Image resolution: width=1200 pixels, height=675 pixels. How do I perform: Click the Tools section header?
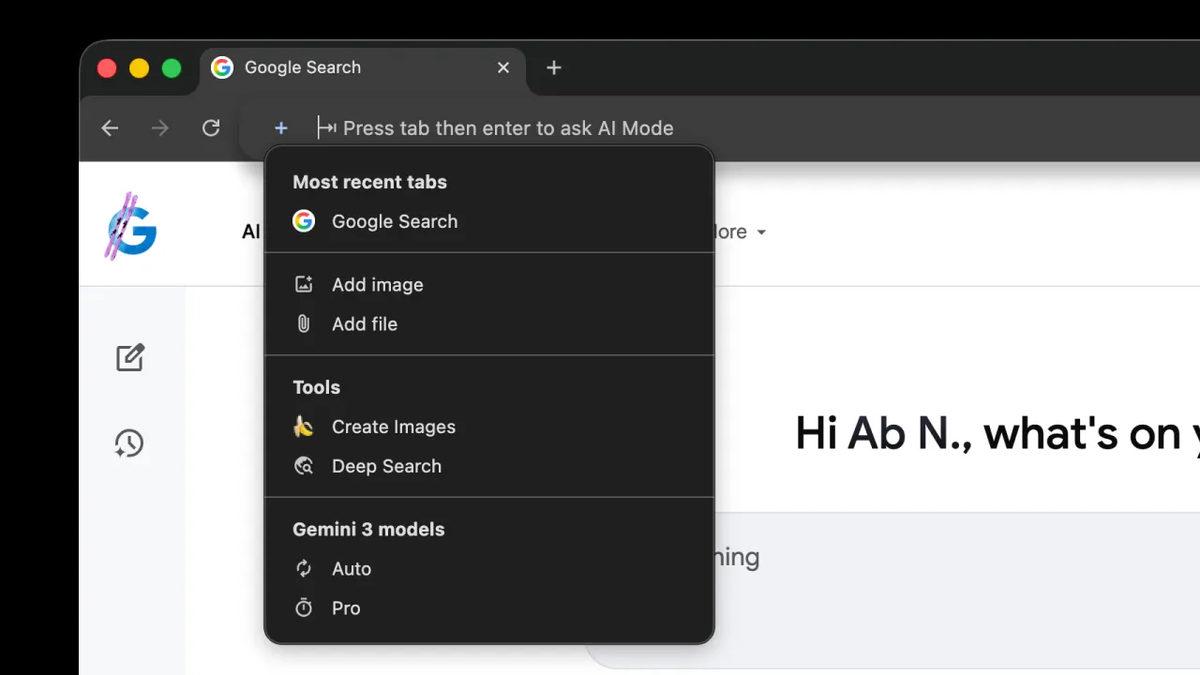[x=315, y=387]
